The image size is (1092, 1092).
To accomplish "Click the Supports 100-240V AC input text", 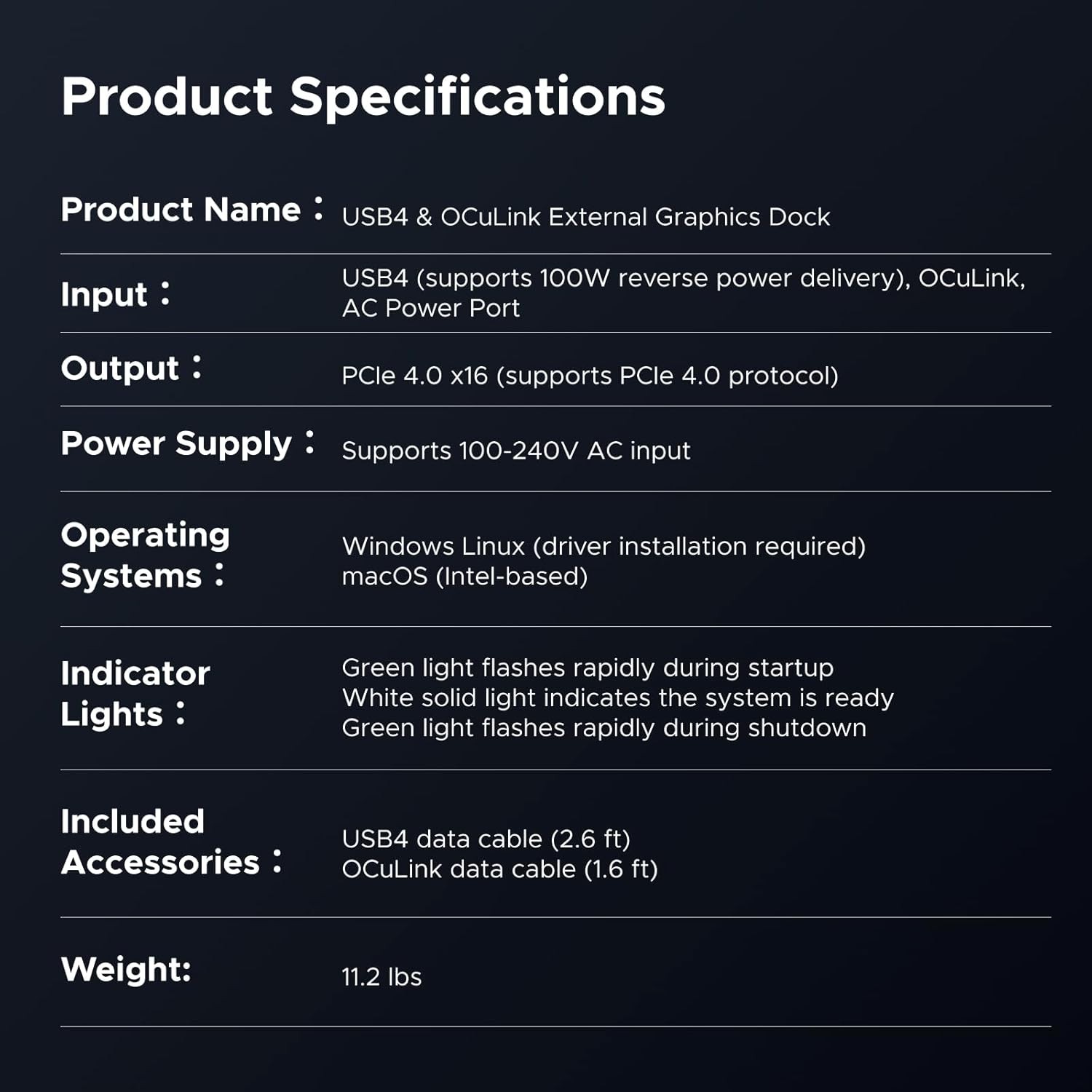I will pyautogui.click(x=515, y=451).
